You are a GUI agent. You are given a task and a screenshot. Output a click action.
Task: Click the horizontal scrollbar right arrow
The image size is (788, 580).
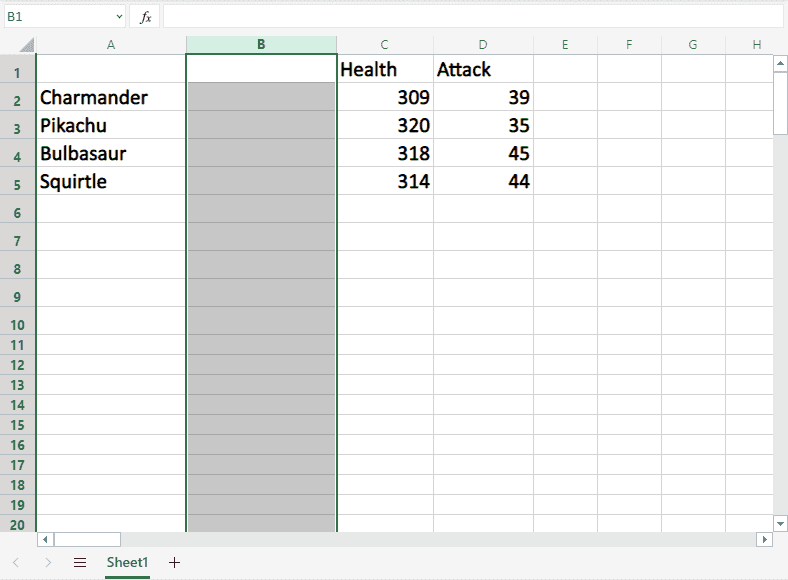(x=765, y=540)
